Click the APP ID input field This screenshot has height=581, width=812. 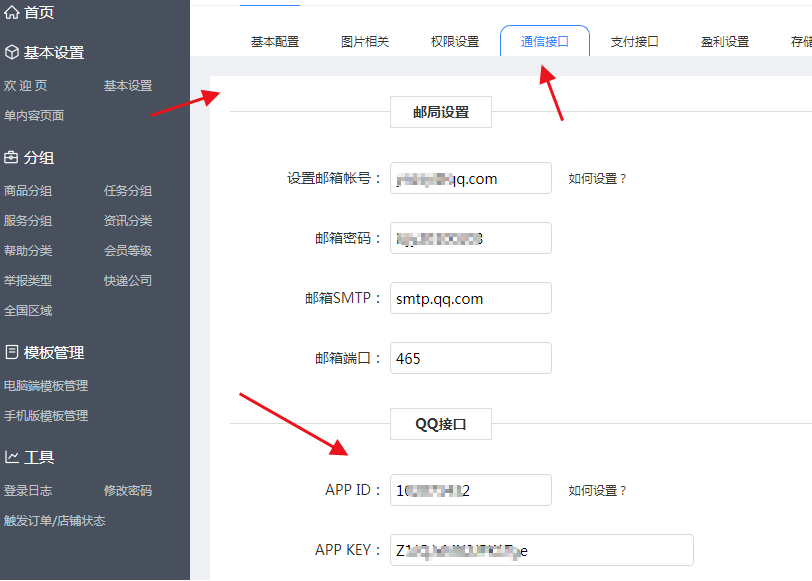click(x=471, y=490)
